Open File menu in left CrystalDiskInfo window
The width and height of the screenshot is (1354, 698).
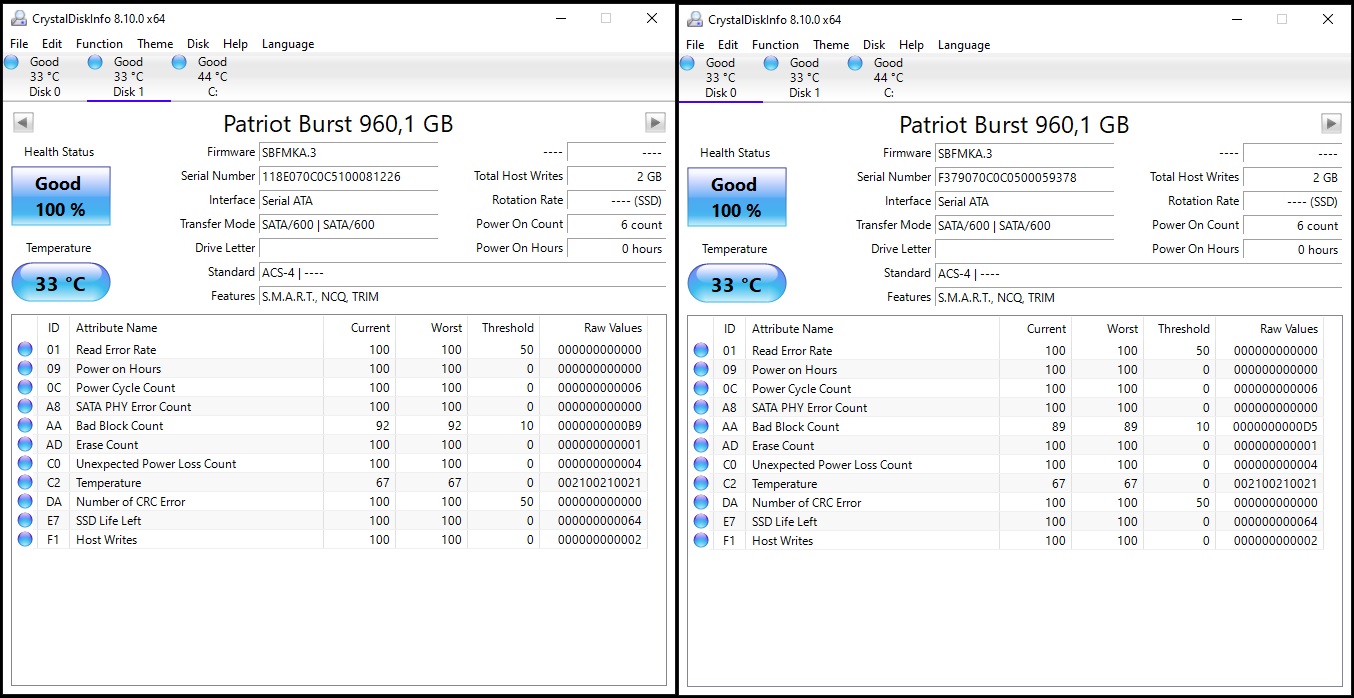point(19,44)
